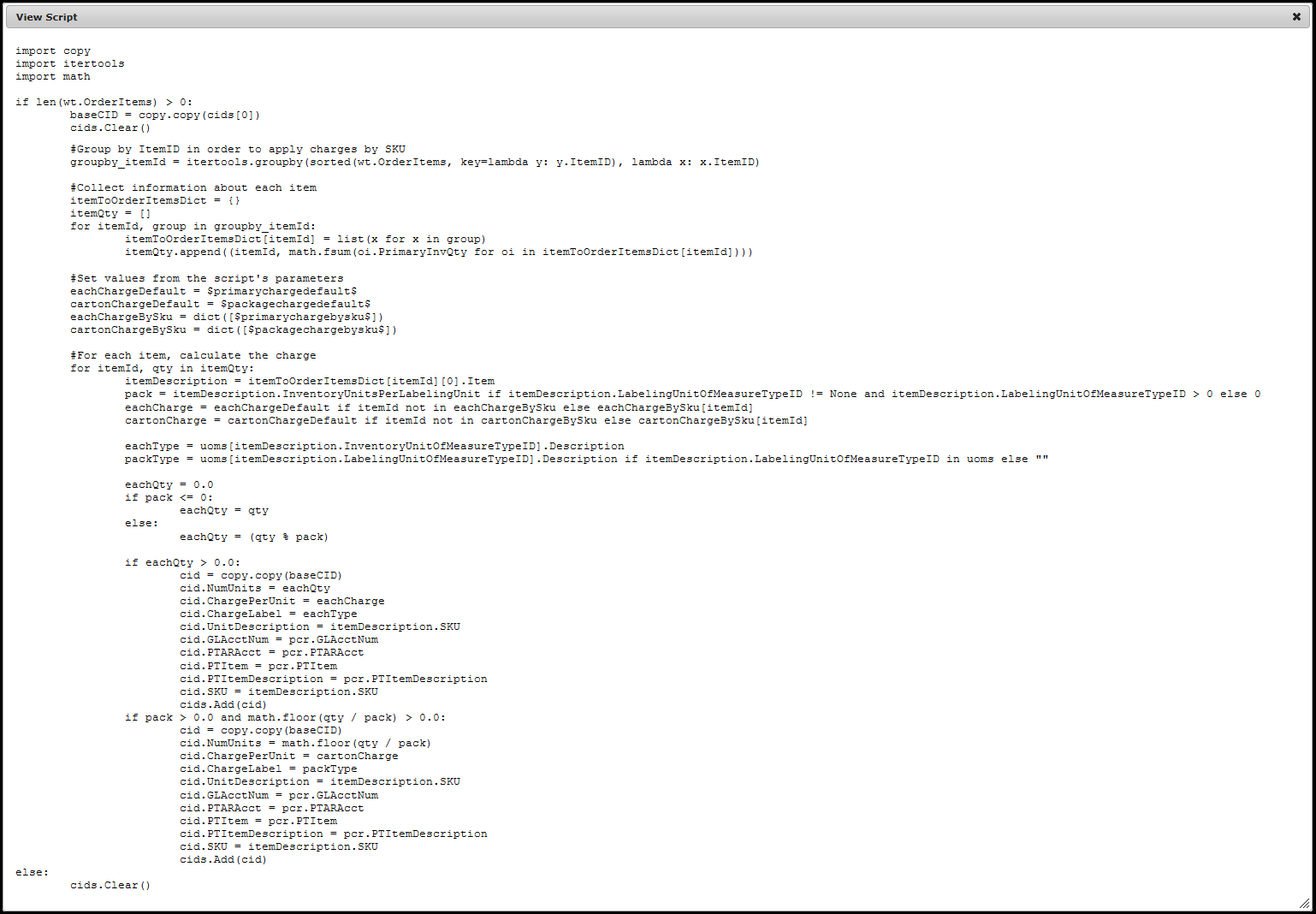
Task: Click the View Script title text
Action: tap(46, 17)
